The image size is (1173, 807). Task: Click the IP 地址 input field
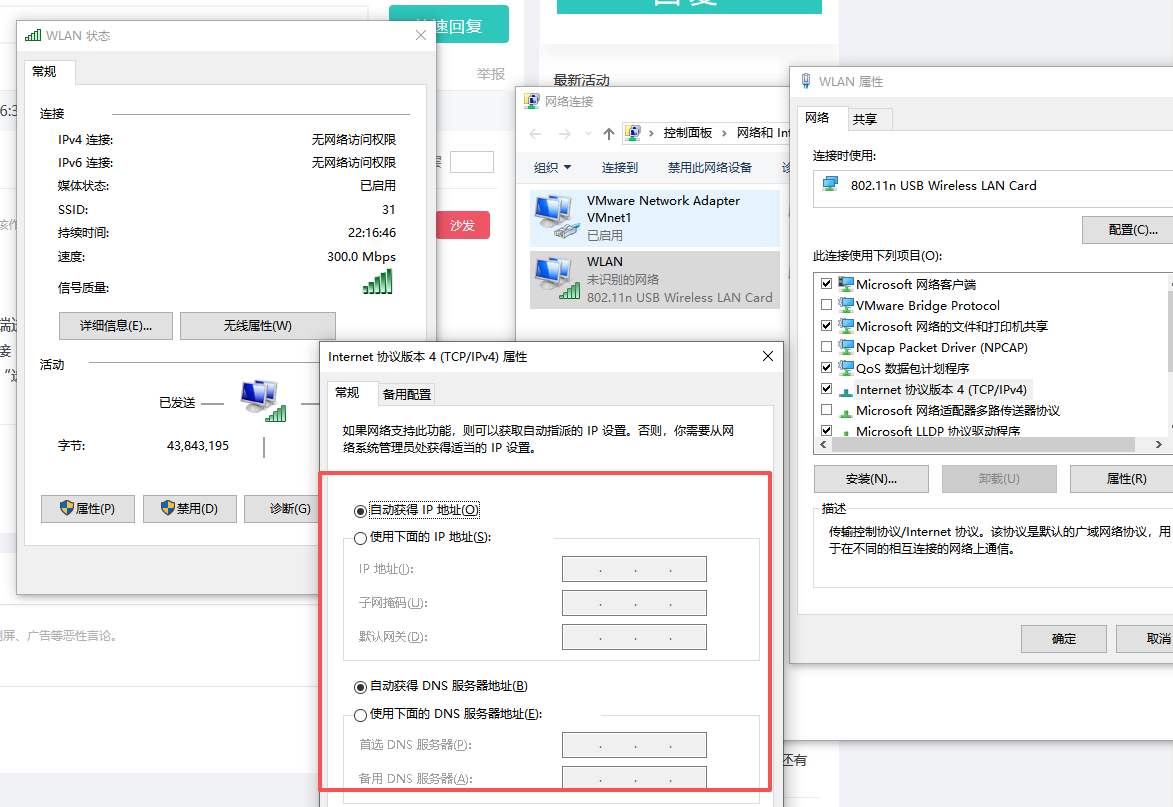click(634, 569)
